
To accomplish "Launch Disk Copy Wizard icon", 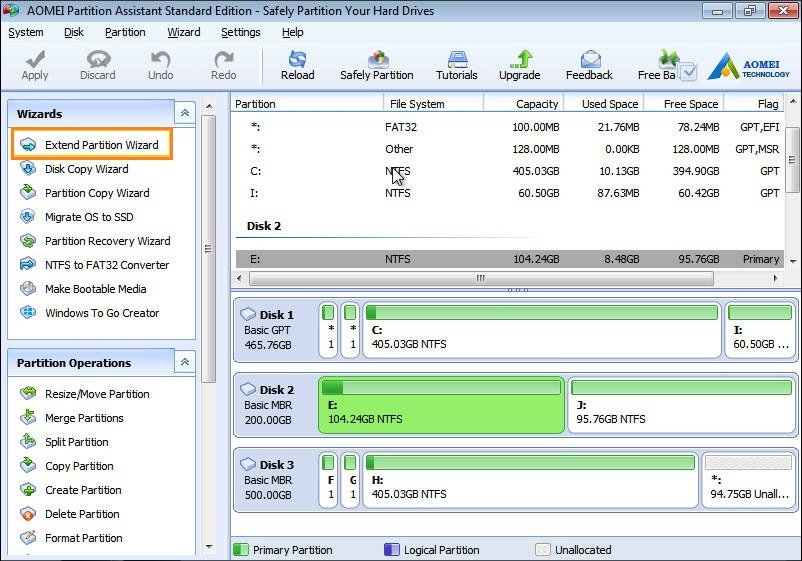I will coord(28,169).
